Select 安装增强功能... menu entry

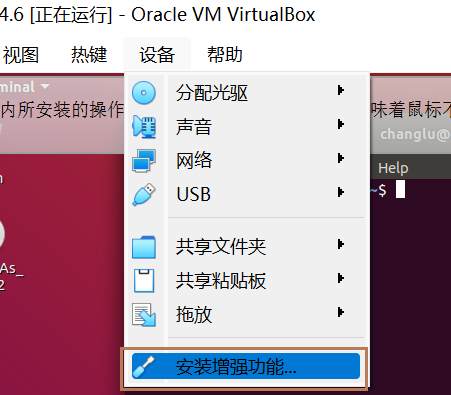(246, 366)
